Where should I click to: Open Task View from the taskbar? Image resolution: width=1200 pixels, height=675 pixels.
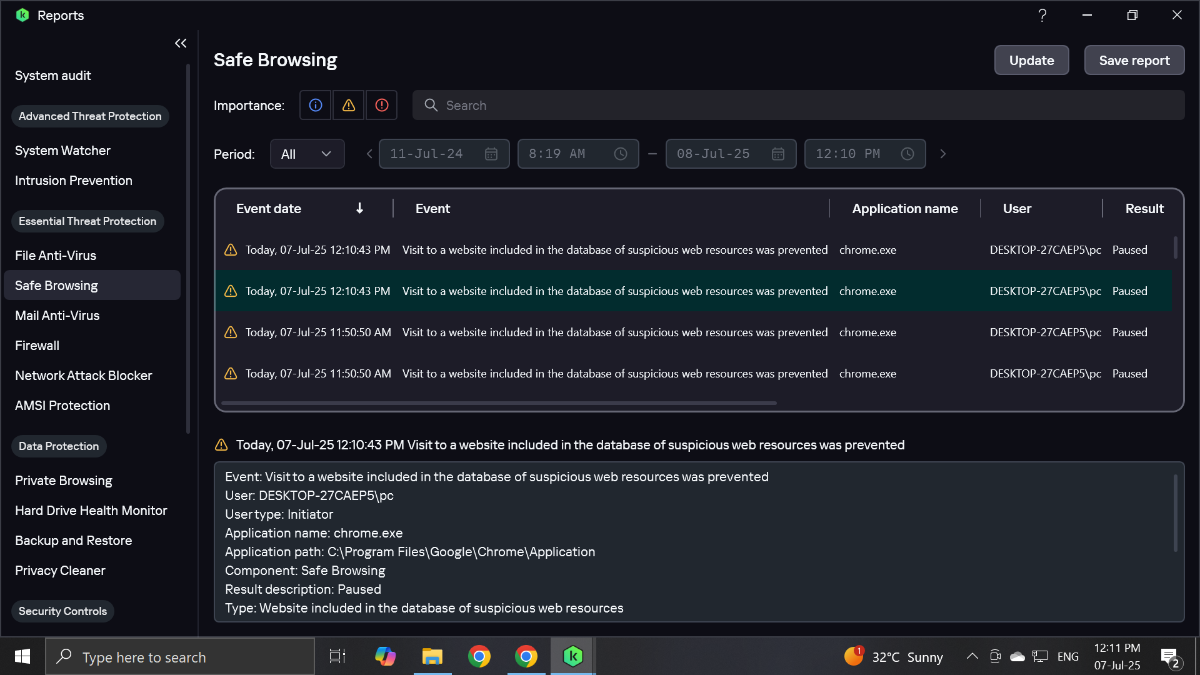click(338, 656)
